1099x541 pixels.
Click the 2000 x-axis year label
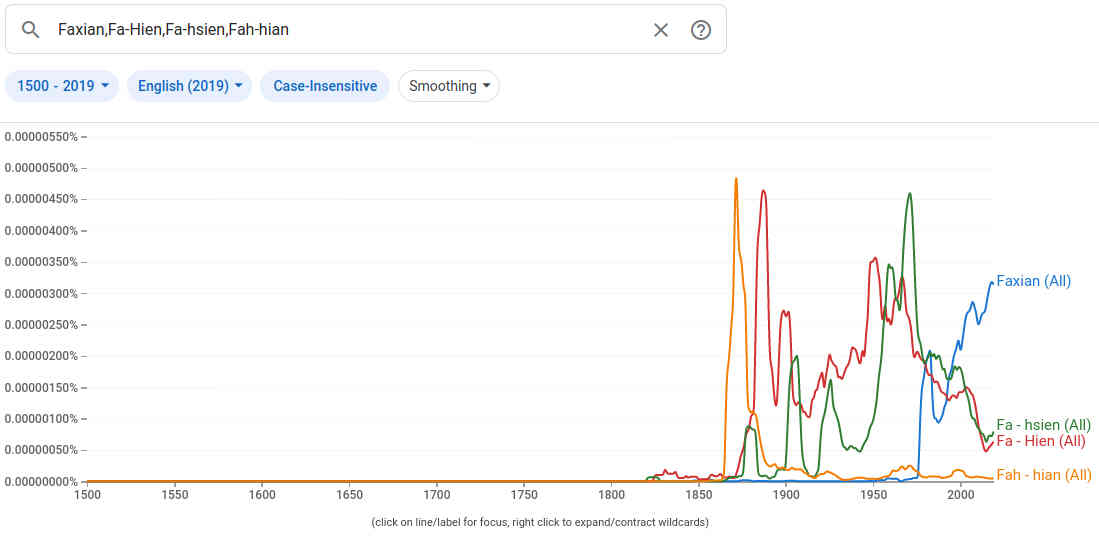[x=960, y=494]
